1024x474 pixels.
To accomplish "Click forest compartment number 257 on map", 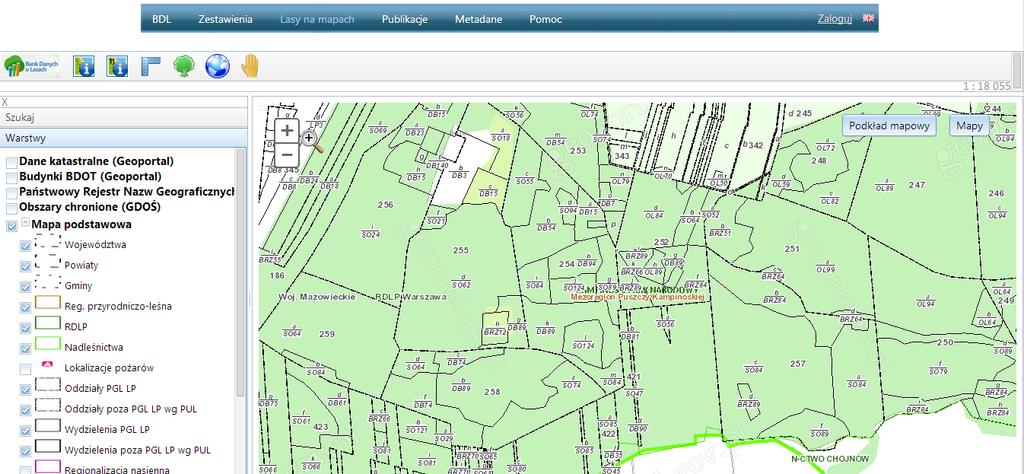I will [x=797, y=364].
